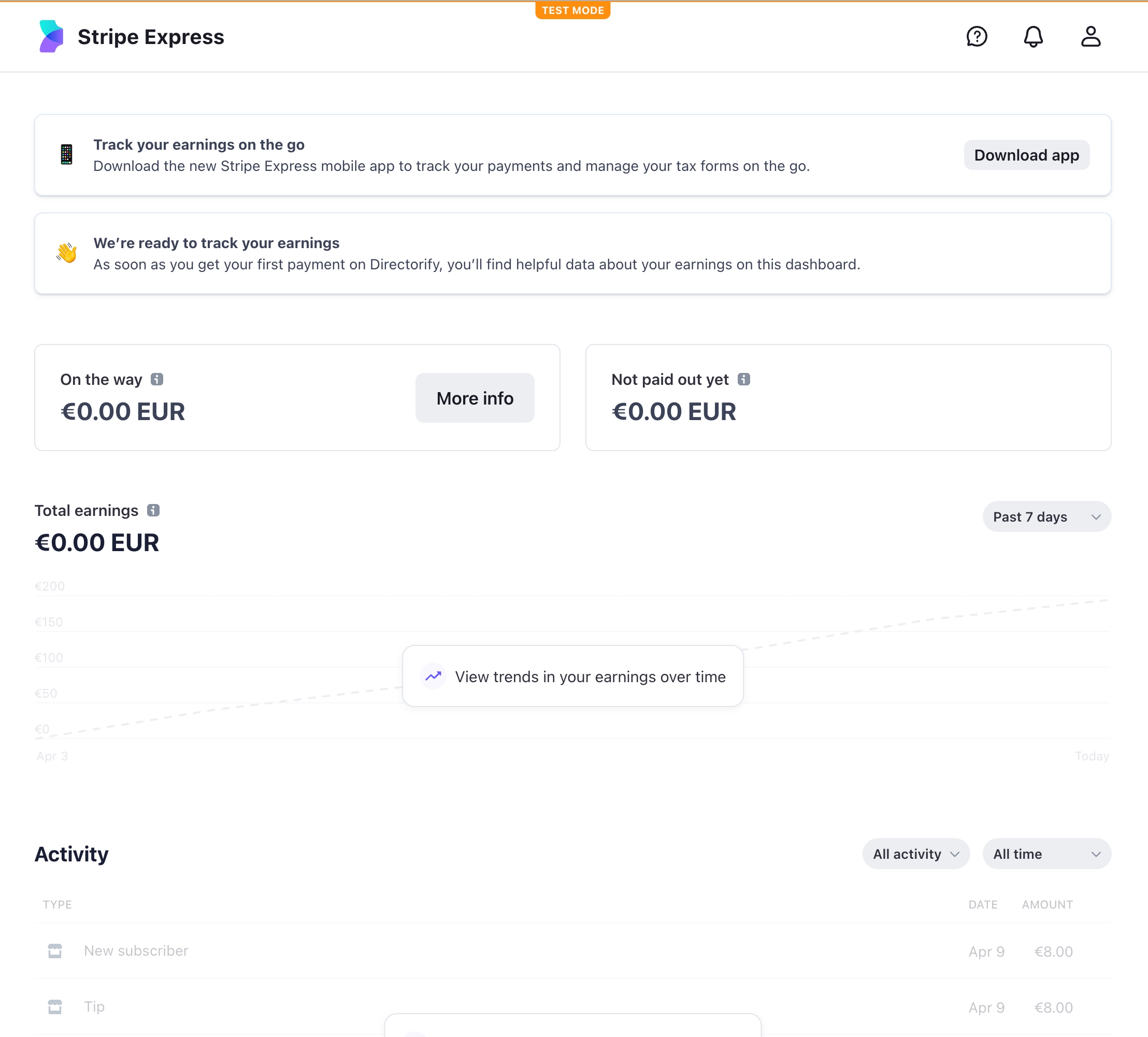Click the mobile phone emoji icon

click(x=67, y=154)
